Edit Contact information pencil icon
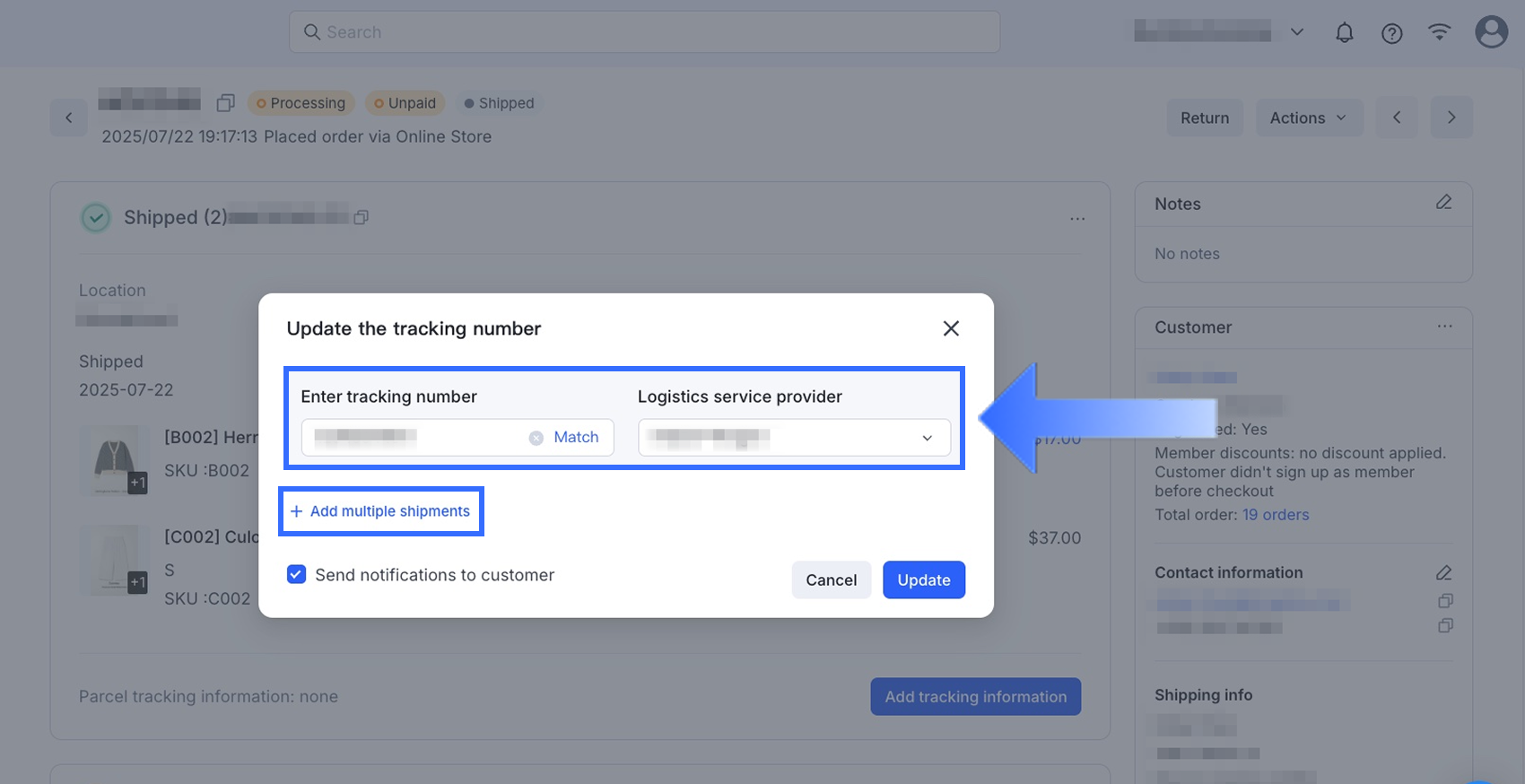 coord(1443,572)
